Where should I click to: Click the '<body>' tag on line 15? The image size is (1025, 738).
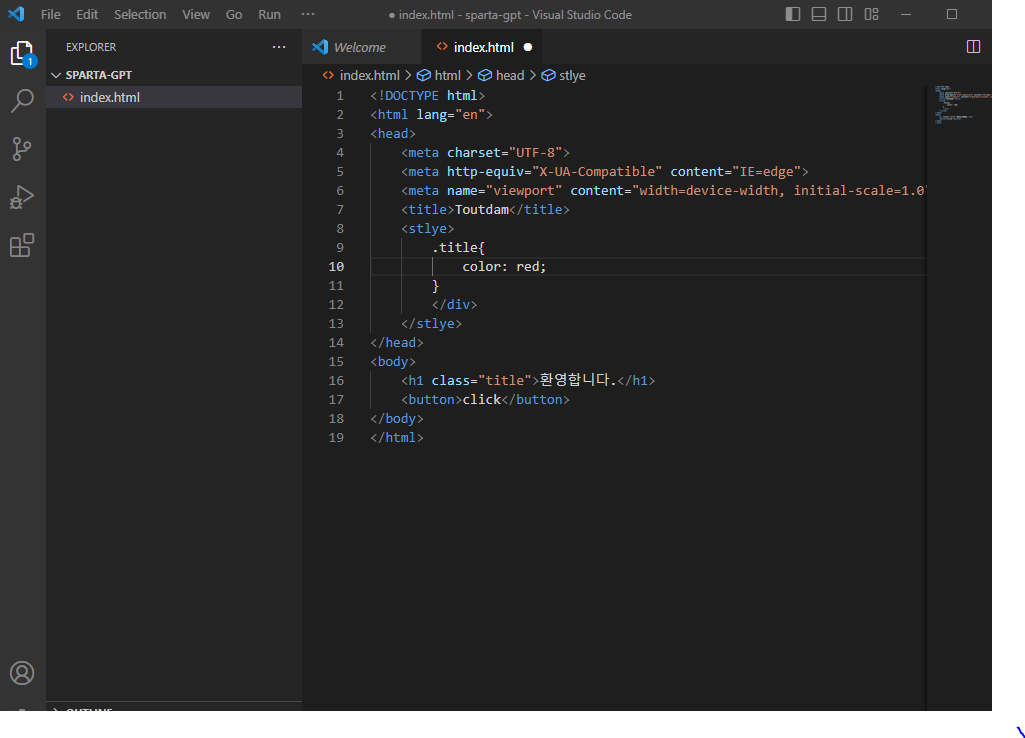[x=393, y=361]
